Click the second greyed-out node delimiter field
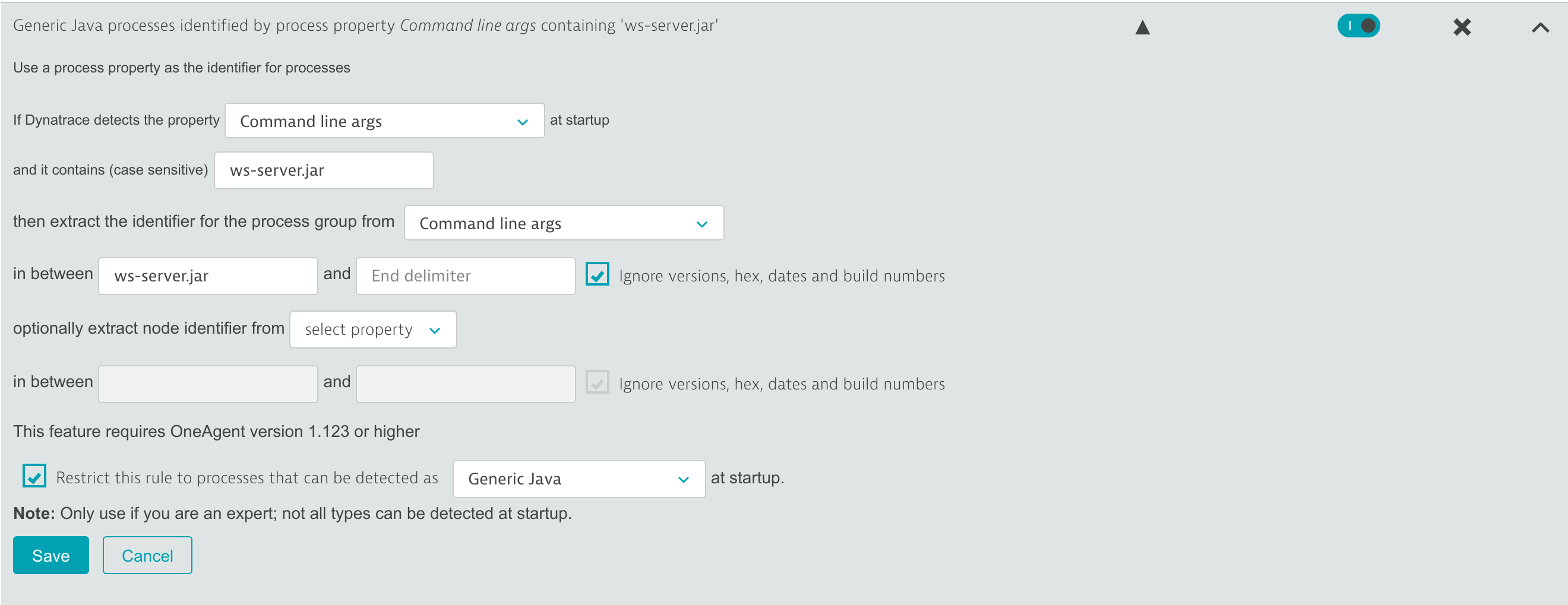1568x605 pixels. coord(465,384)
